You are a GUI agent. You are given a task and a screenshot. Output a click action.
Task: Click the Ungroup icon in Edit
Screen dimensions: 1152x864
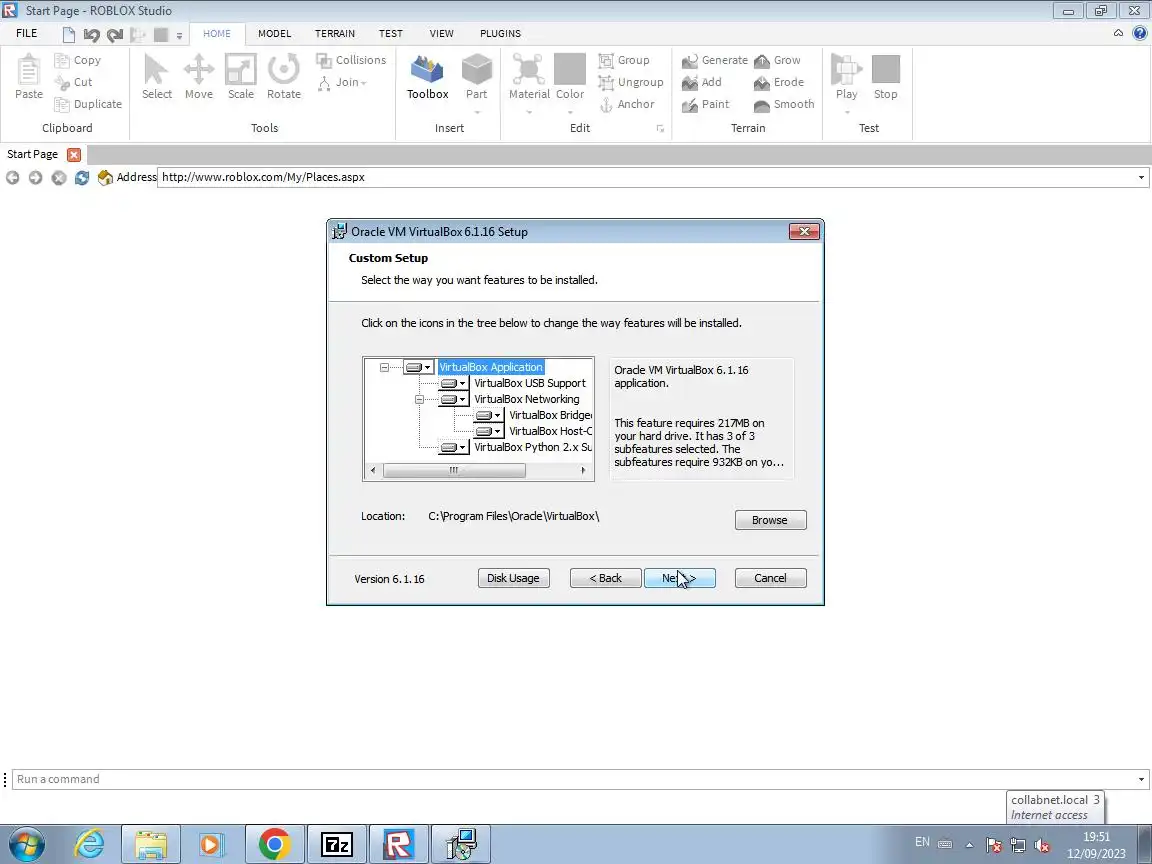point(606,82)
